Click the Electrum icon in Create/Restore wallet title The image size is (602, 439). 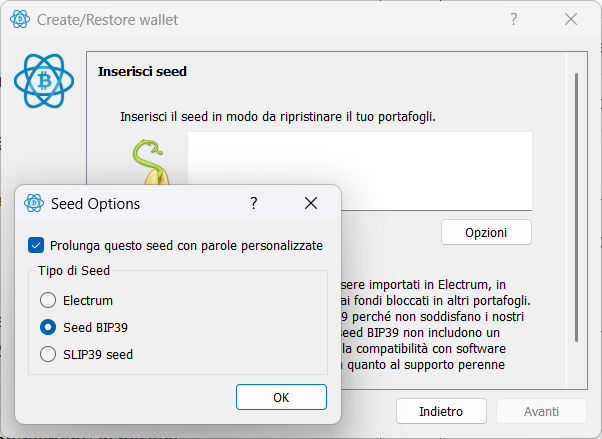point(20,19)
